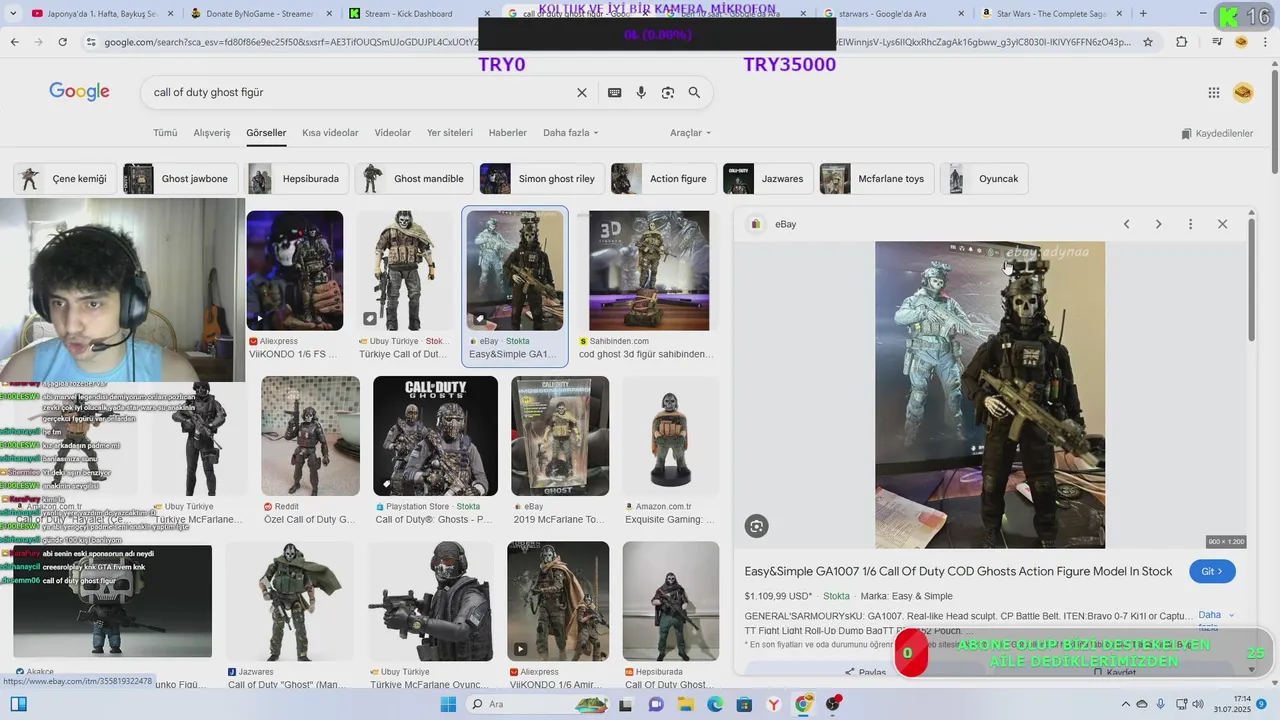Open the Playstation Store Call of Duty Ghosts thumbnail
This screenshot has width=1280, height=720.
[x=435, y=436]
